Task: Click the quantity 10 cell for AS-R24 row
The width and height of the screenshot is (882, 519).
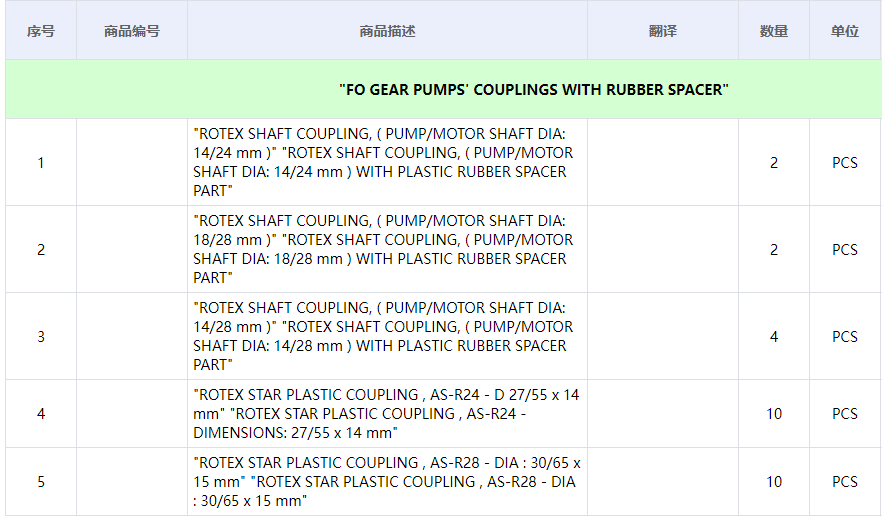Action: 774,413
